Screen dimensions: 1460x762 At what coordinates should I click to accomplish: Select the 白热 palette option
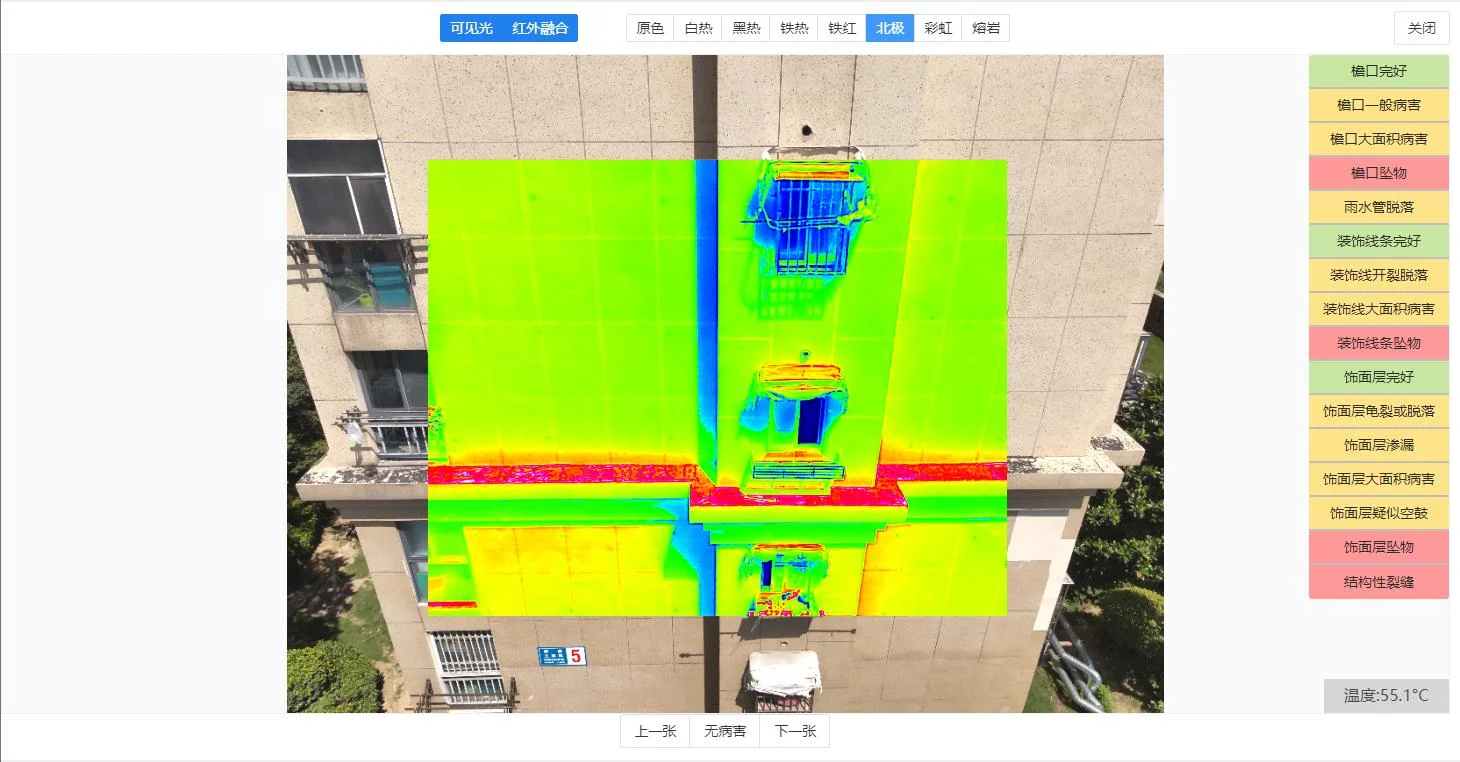(698, 28)
